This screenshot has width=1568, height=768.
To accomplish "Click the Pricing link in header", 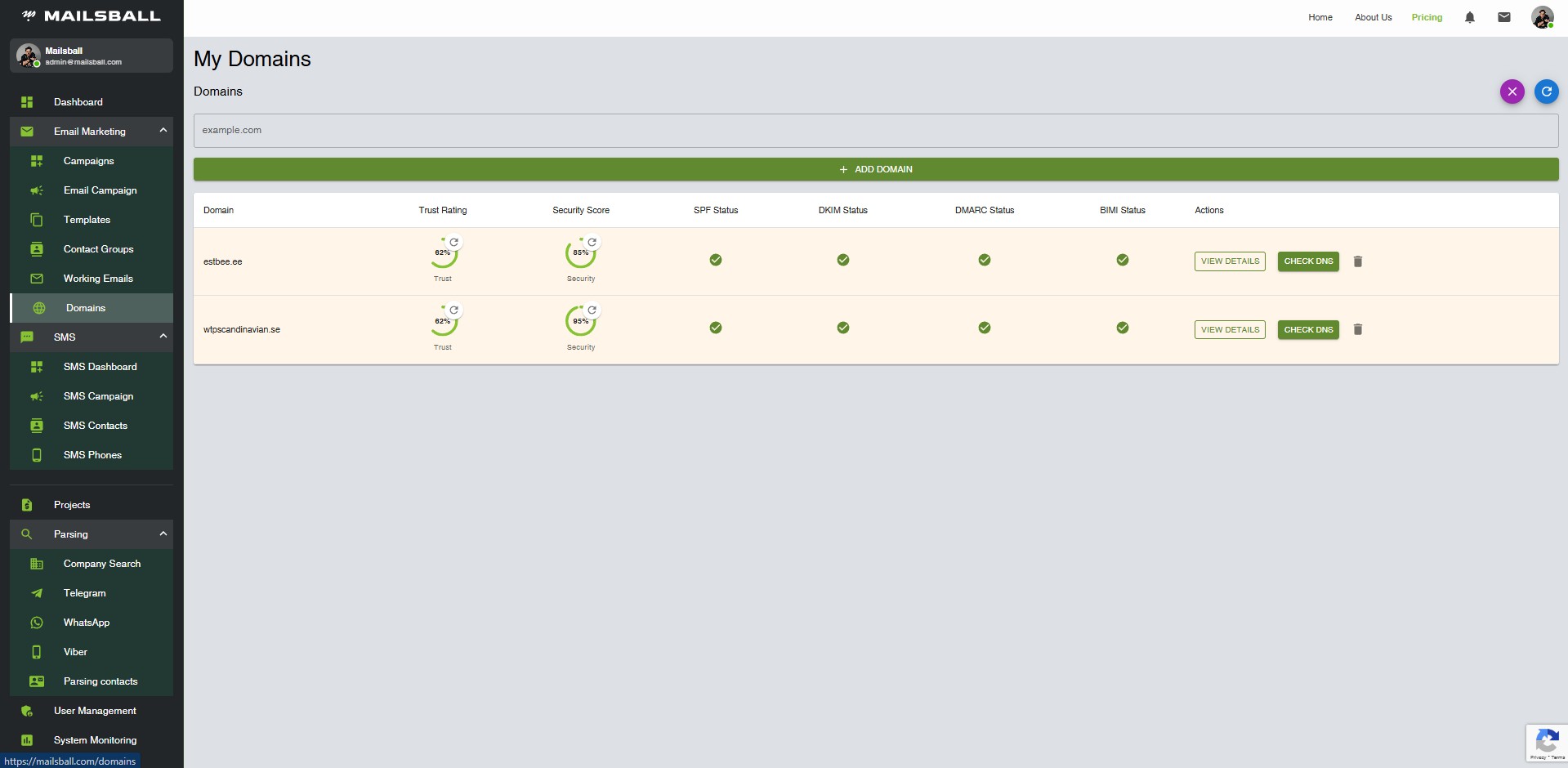I will (x=1427, y=17).
